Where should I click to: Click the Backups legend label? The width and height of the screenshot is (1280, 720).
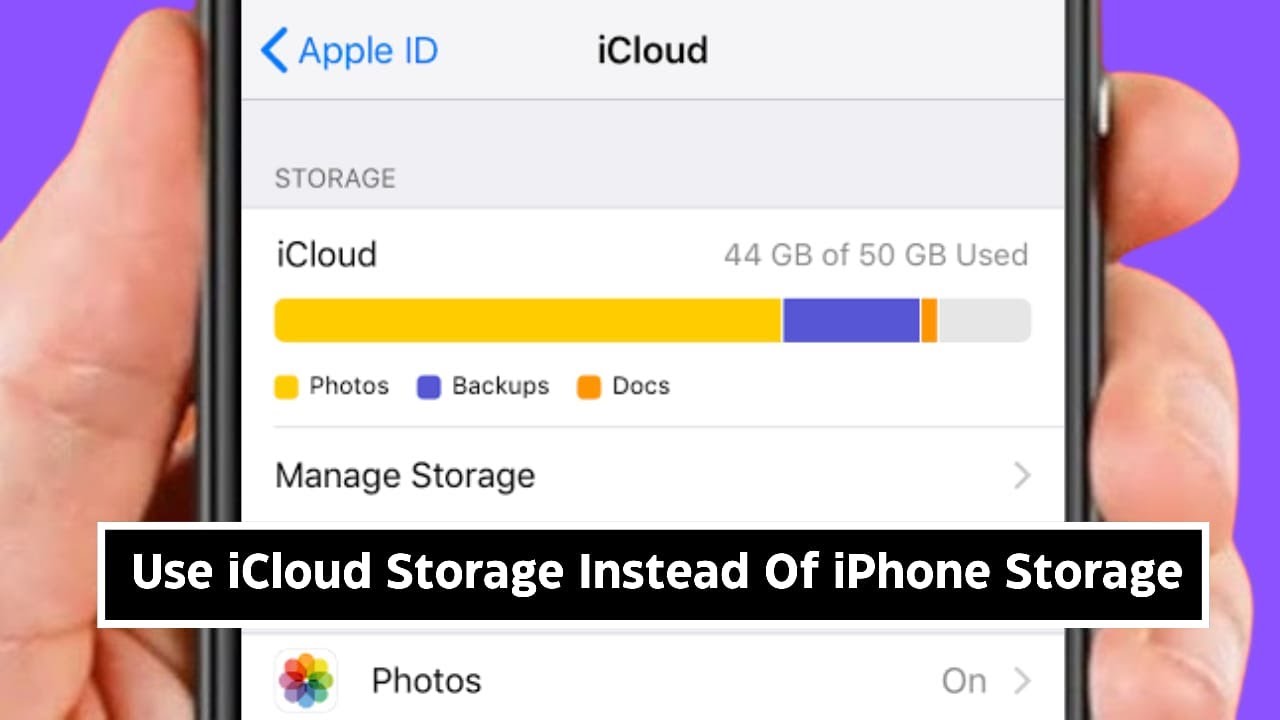click(x=500, y=386)
